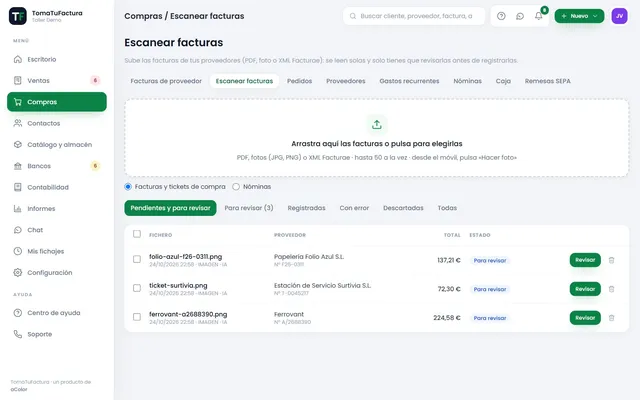
Task: Open Mis fichajes
Action: [57, 251]
